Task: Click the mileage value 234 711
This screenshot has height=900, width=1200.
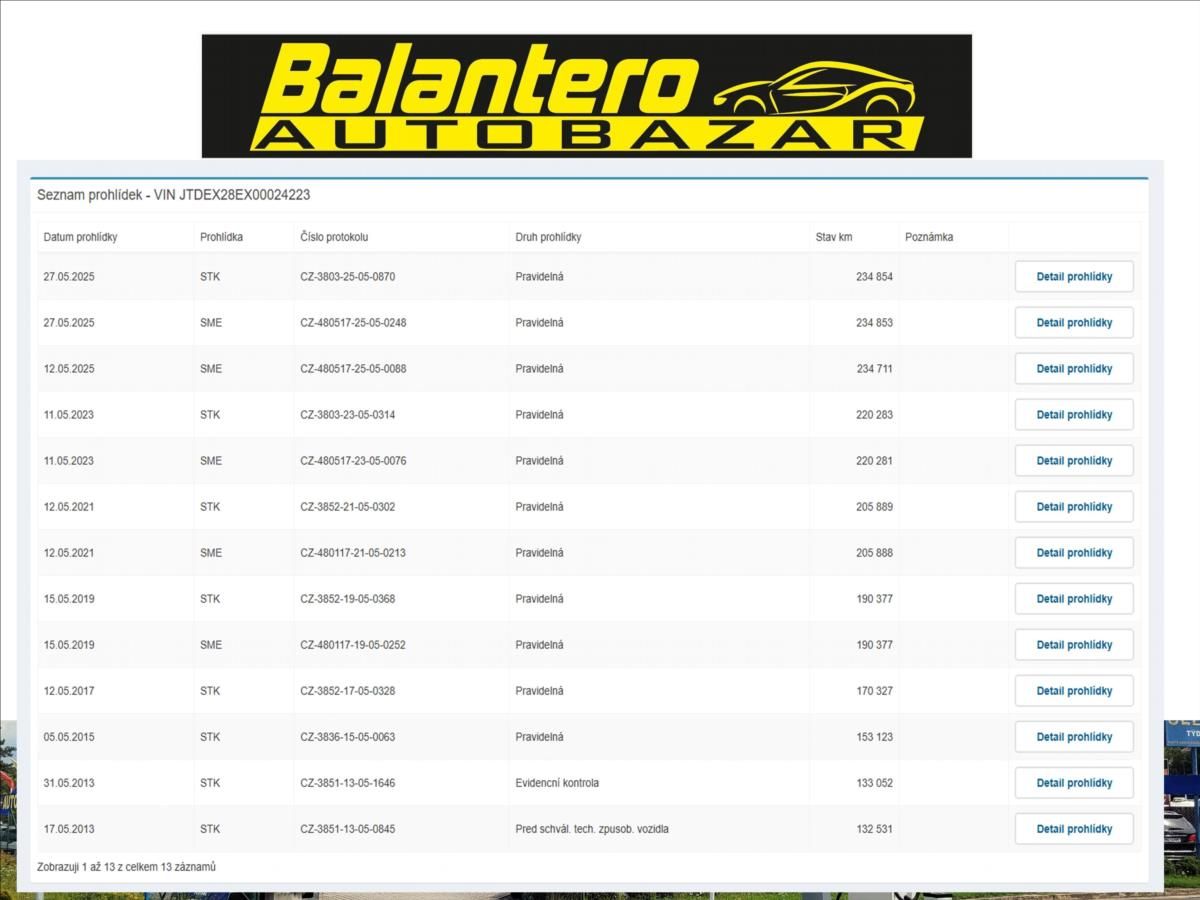Action: (874, 368)
